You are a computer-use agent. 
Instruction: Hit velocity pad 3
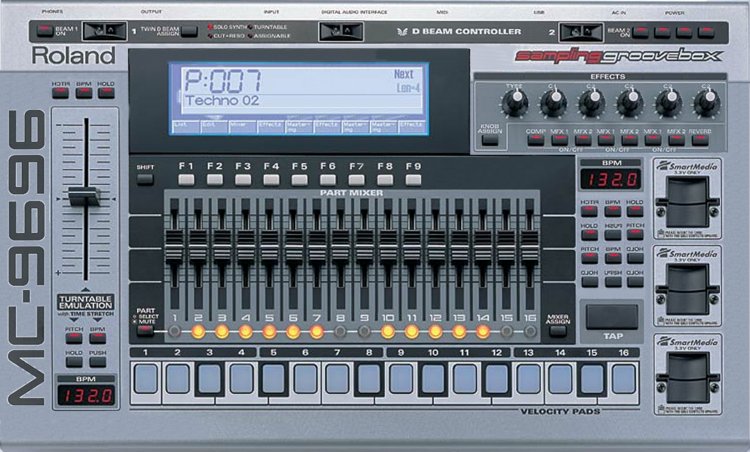tap(210, 378)
